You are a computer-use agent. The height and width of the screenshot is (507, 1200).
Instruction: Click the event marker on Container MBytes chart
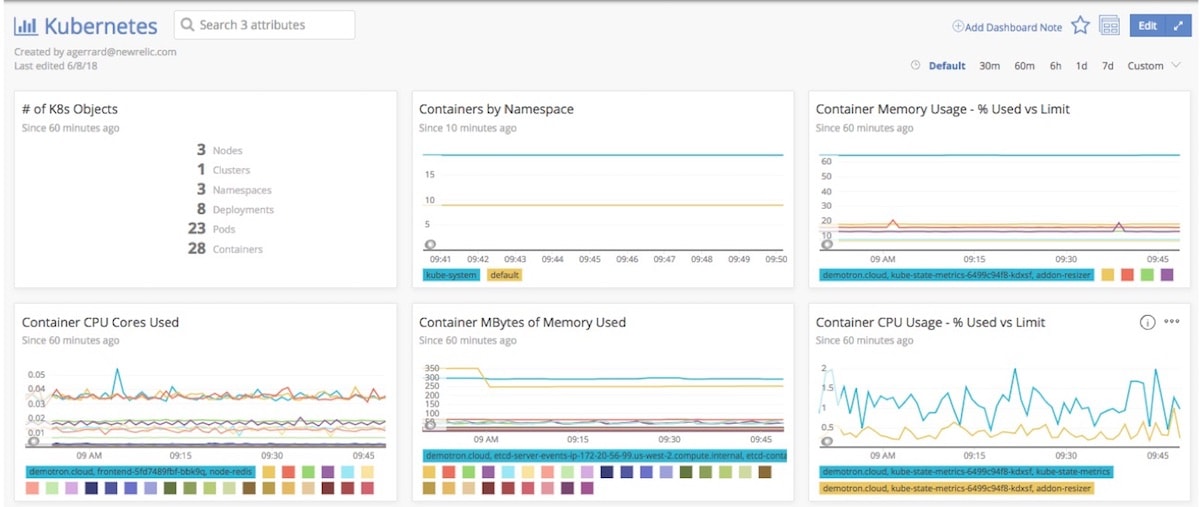[430, 425]
